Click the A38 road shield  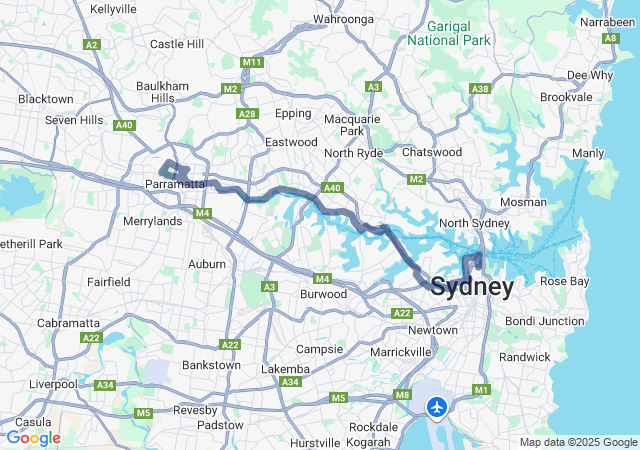click(x=480, y=89)
